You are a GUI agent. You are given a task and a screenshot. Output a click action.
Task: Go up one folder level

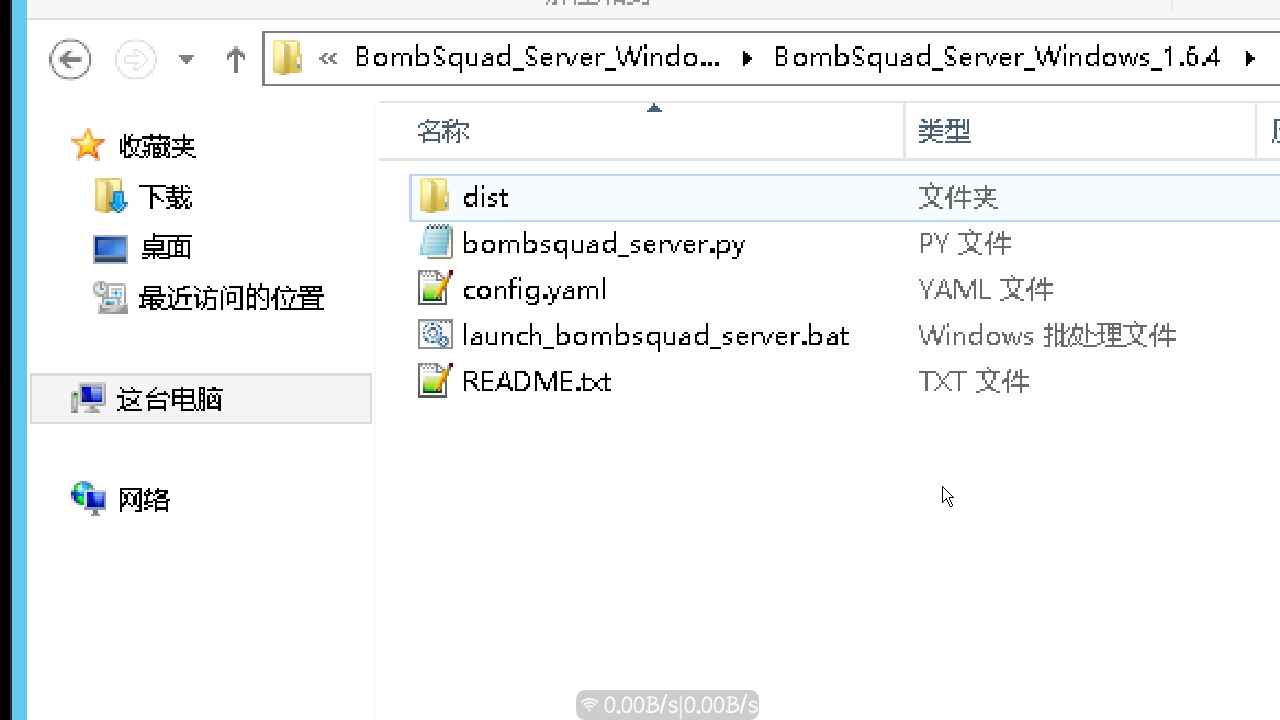tap(236, 59)
